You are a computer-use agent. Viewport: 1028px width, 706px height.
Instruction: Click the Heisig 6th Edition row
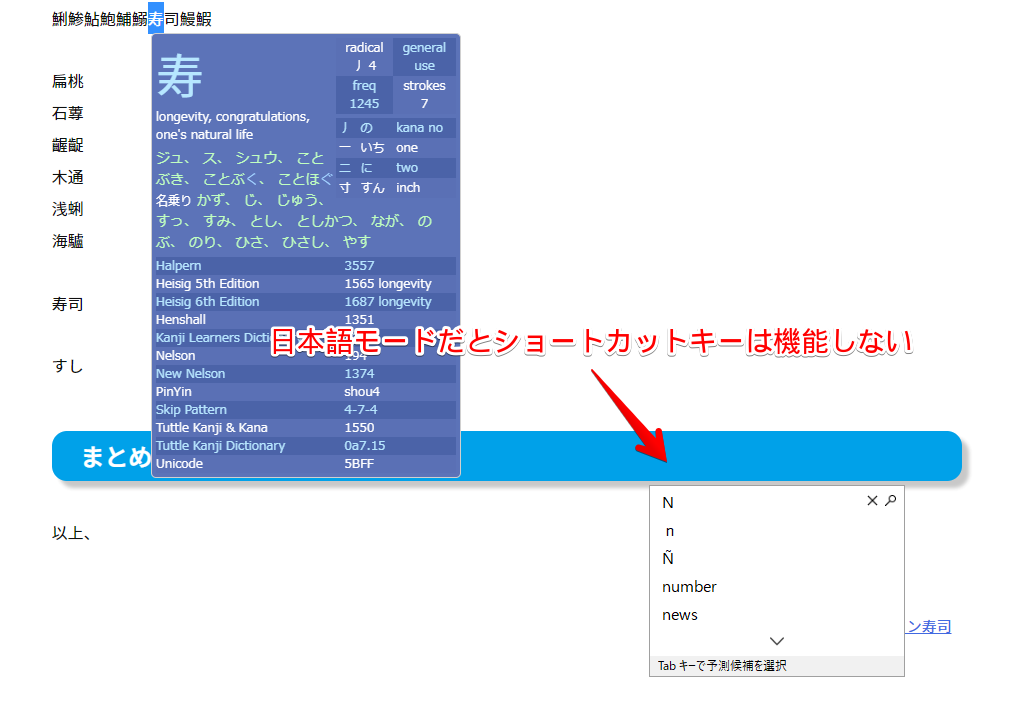(x=306, y=302)
